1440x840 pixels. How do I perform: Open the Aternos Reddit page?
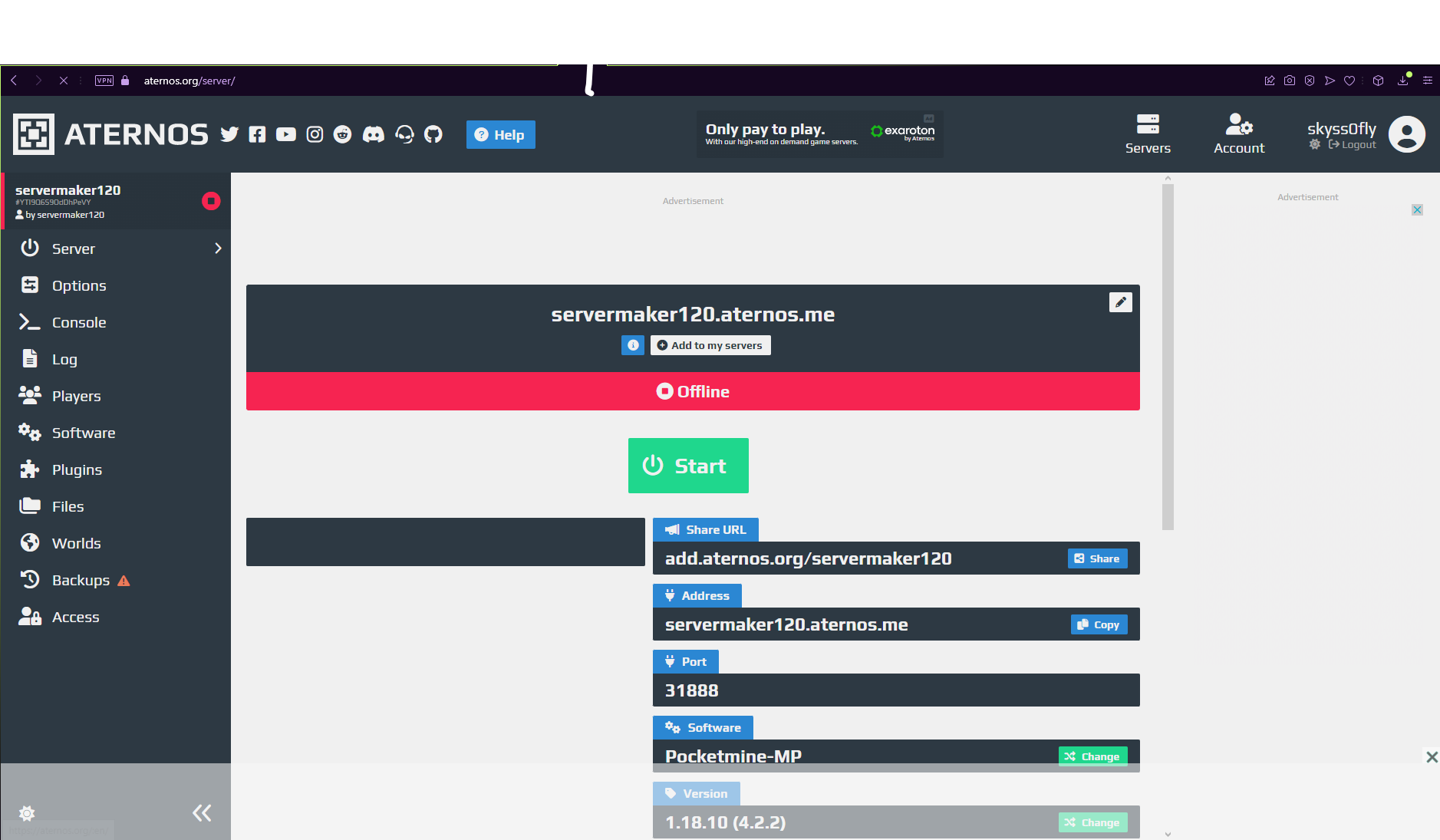coord(342,134)
